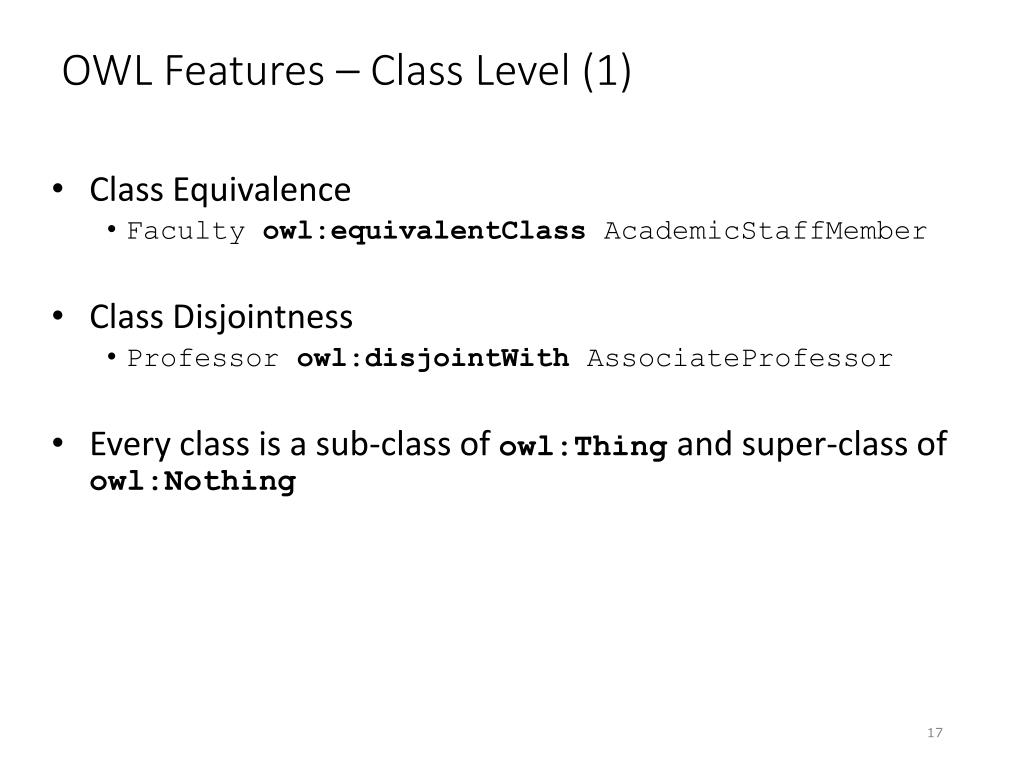
Task: Click the sub-bullet before Professor
Action: click(112, 356)
